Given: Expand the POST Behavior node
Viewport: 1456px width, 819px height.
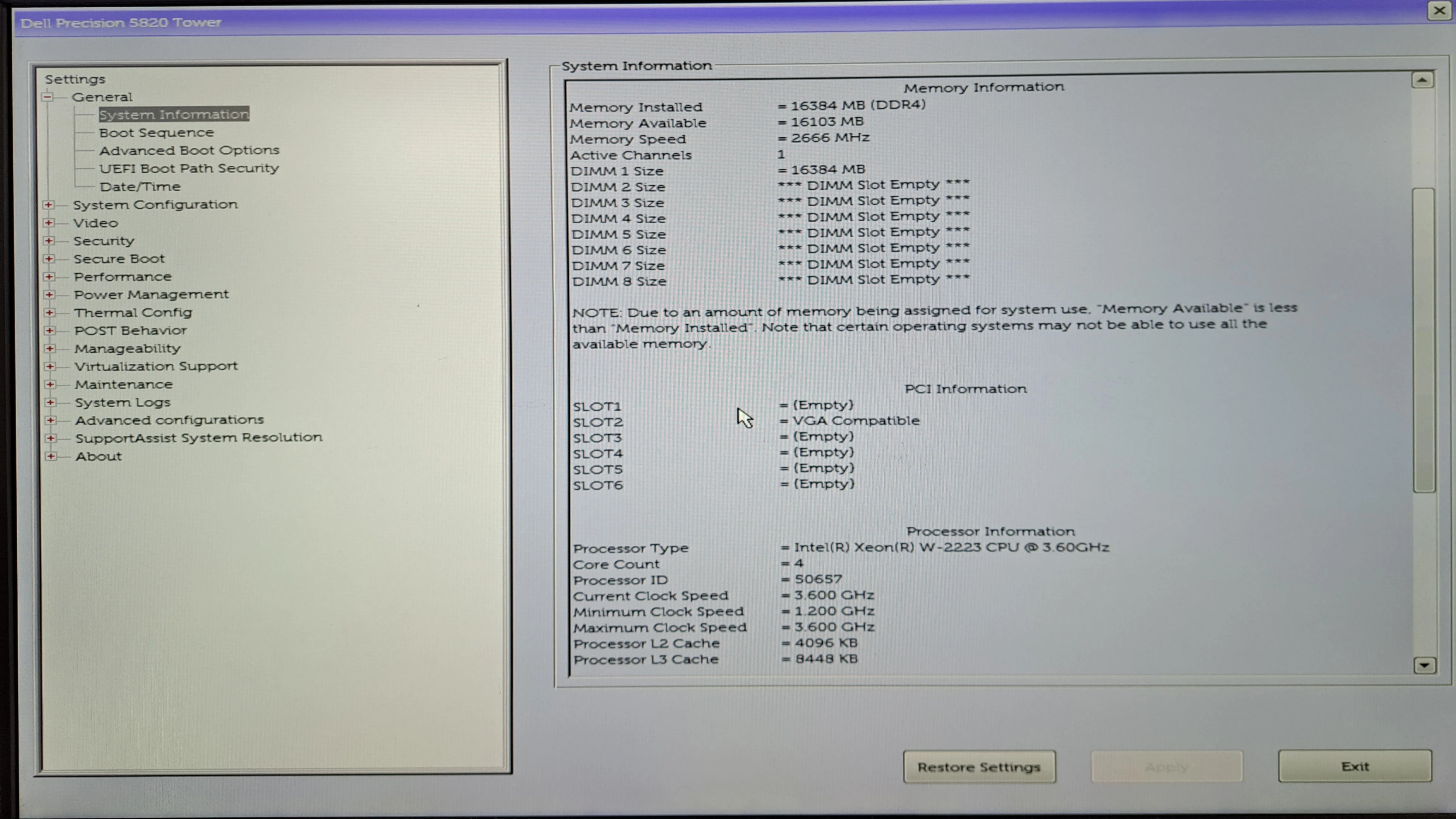Looking at the screenshot, I should [x=50, y=331].
